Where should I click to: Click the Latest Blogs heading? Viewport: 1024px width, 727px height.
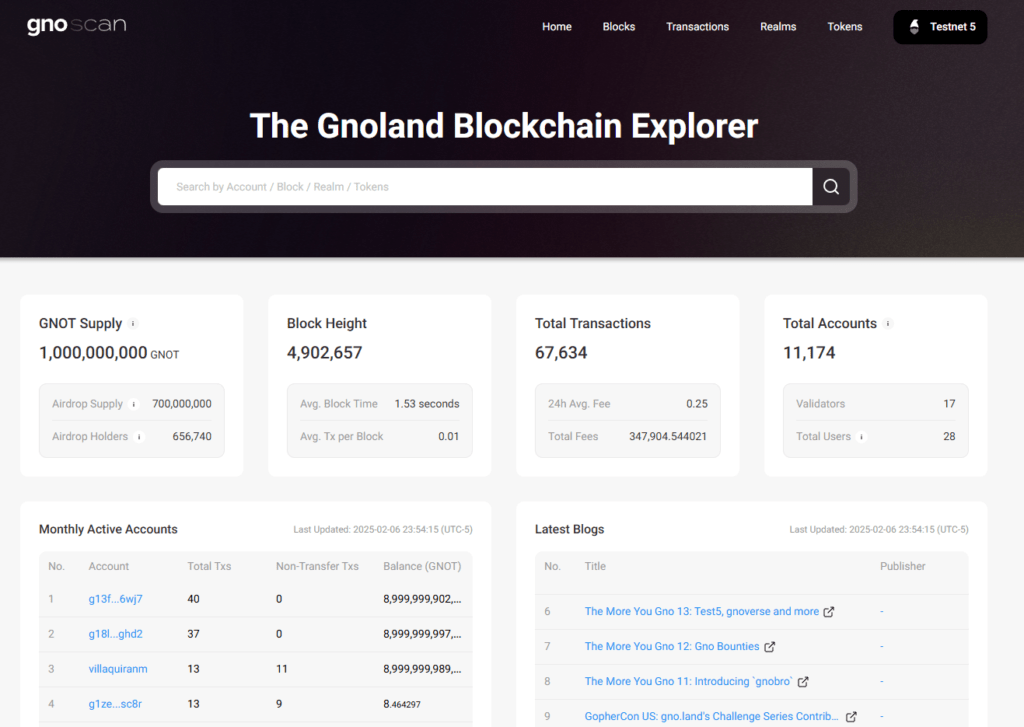click(x=569, y=530)
